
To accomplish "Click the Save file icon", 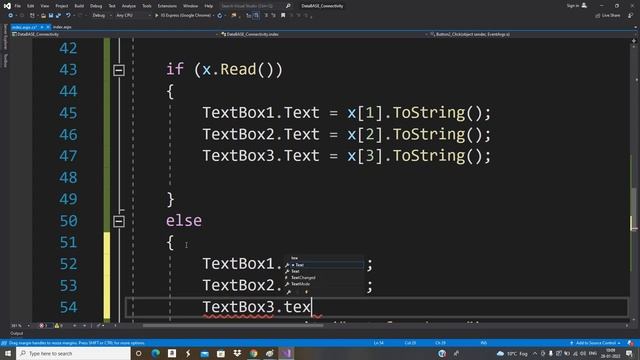I will point(51,16).
